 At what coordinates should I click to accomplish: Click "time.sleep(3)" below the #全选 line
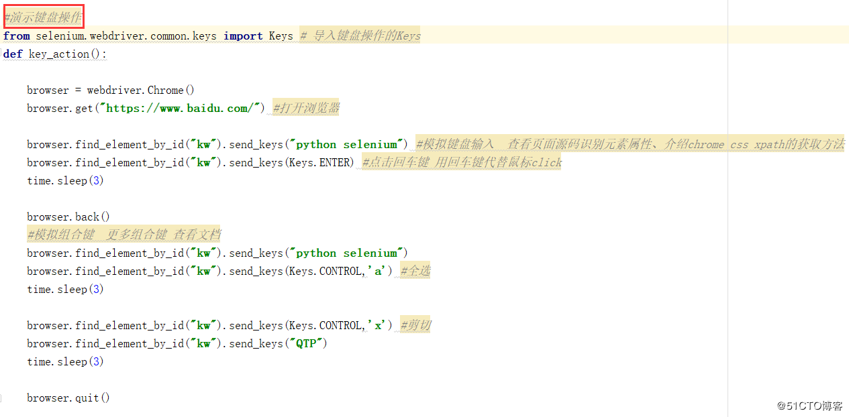pyautogui.click(x=65, y=289)
